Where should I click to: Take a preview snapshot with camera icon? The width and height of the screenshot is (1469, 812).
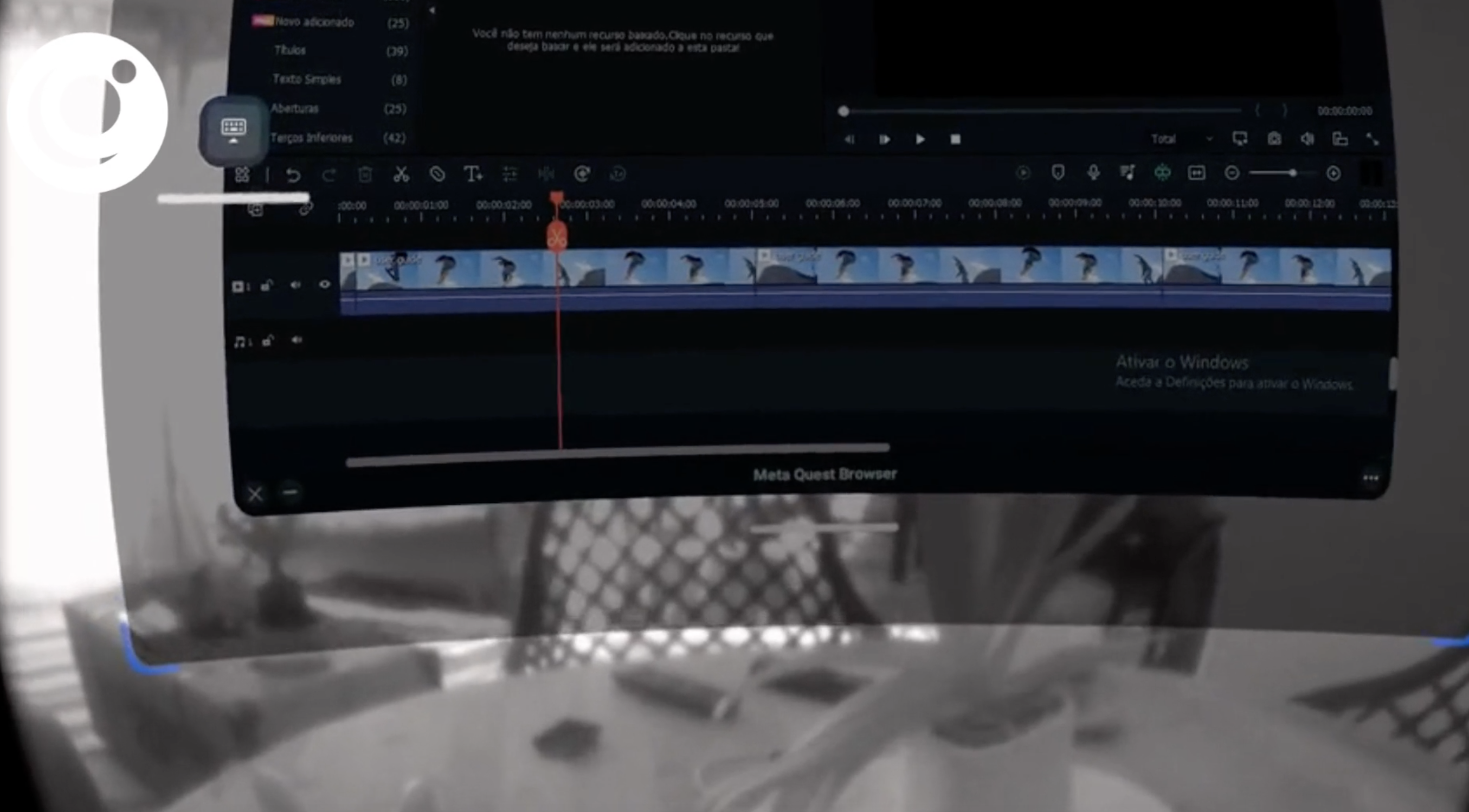pyautogui.click(x=1274, y=139)
